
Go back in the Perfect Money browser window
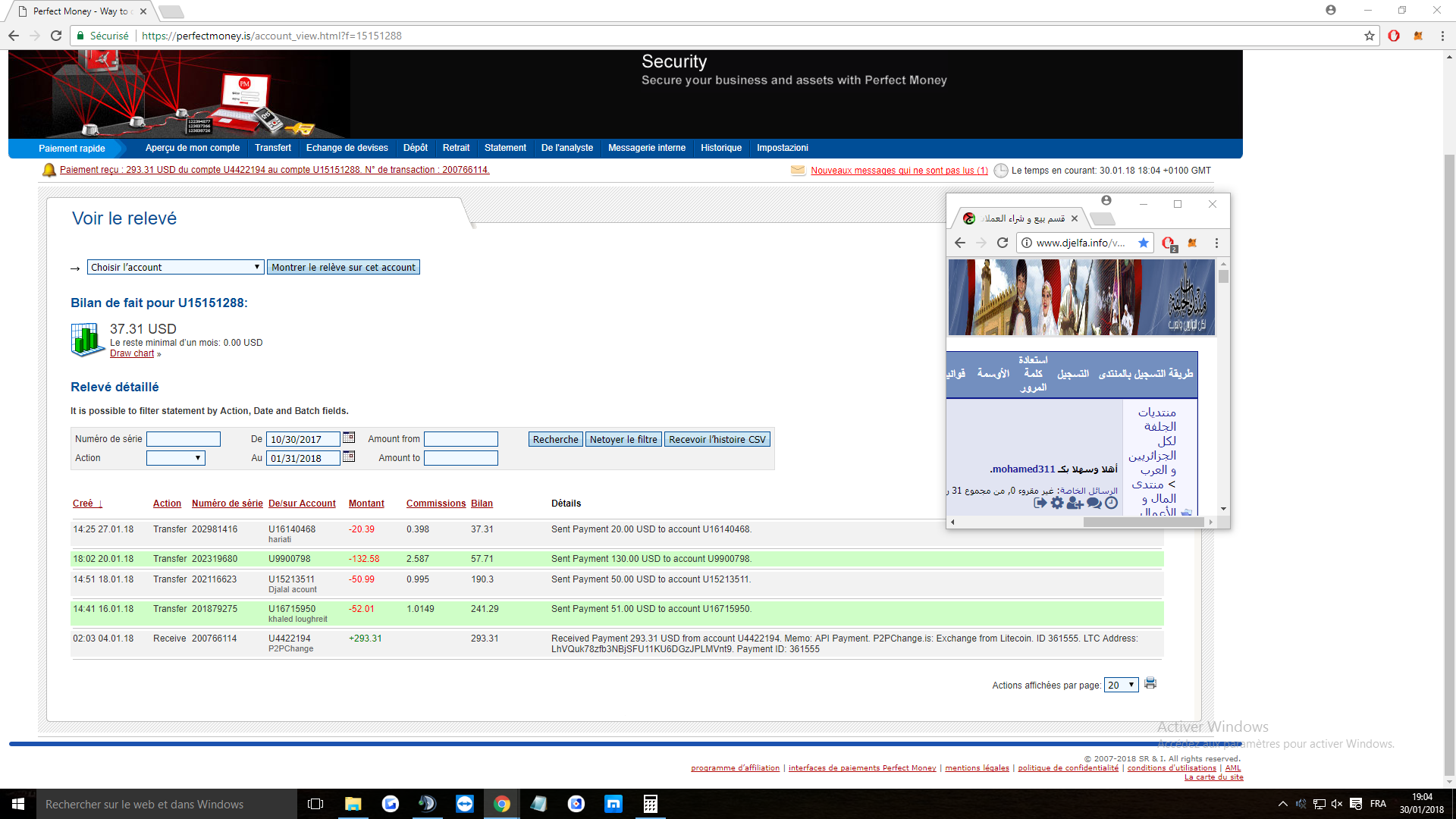coord(14,36)
